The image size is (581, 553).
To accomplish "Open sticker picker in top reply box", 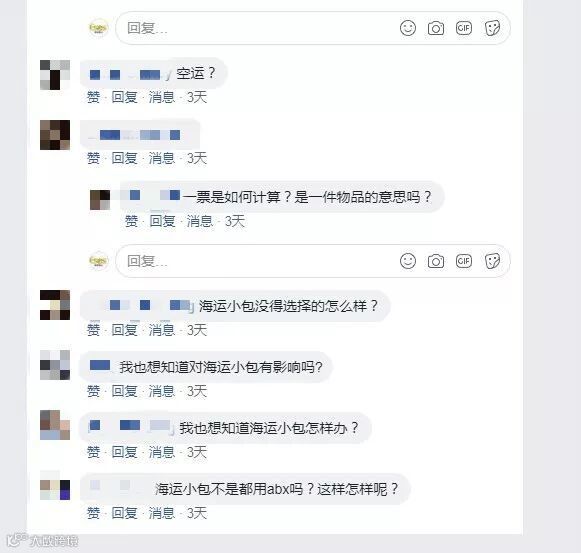I will [492, 28].
